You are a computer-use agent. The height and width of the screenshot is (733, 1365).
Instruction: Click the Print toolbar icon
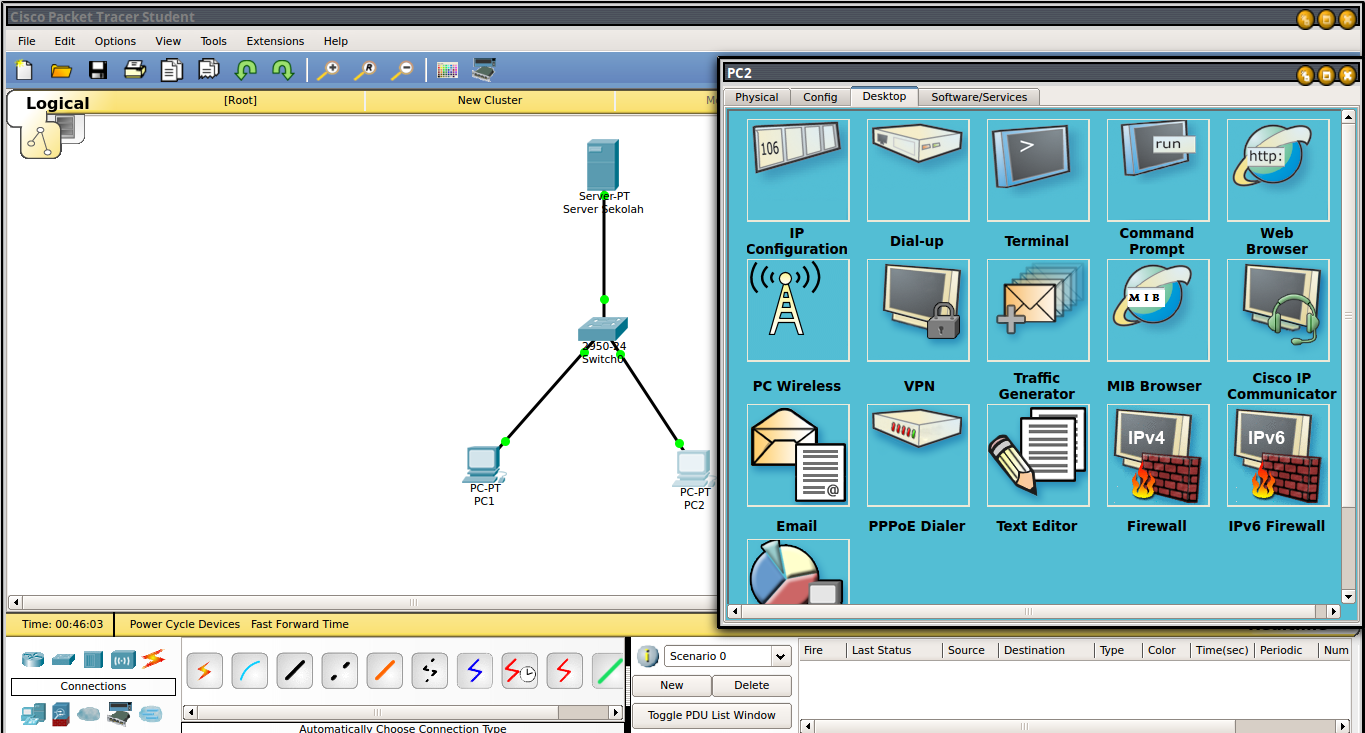(x=135, y=70)
